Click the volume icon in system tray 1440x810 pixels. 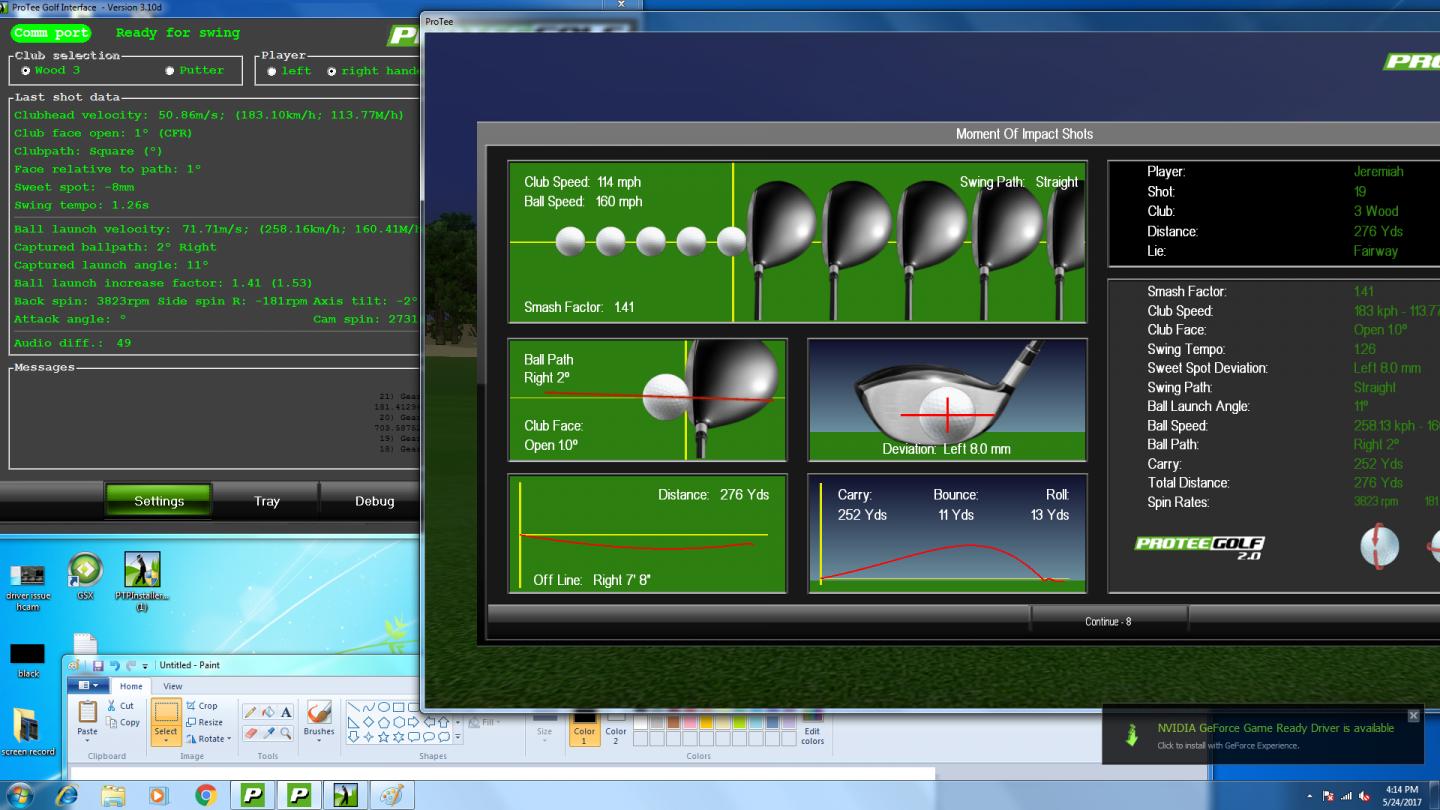[x=1363, y=796]
